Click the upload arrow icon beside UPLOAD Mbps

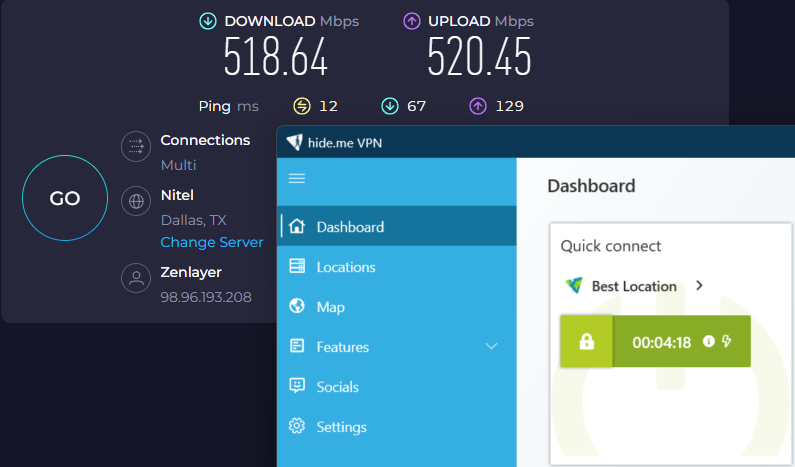(x=412, y=21)
